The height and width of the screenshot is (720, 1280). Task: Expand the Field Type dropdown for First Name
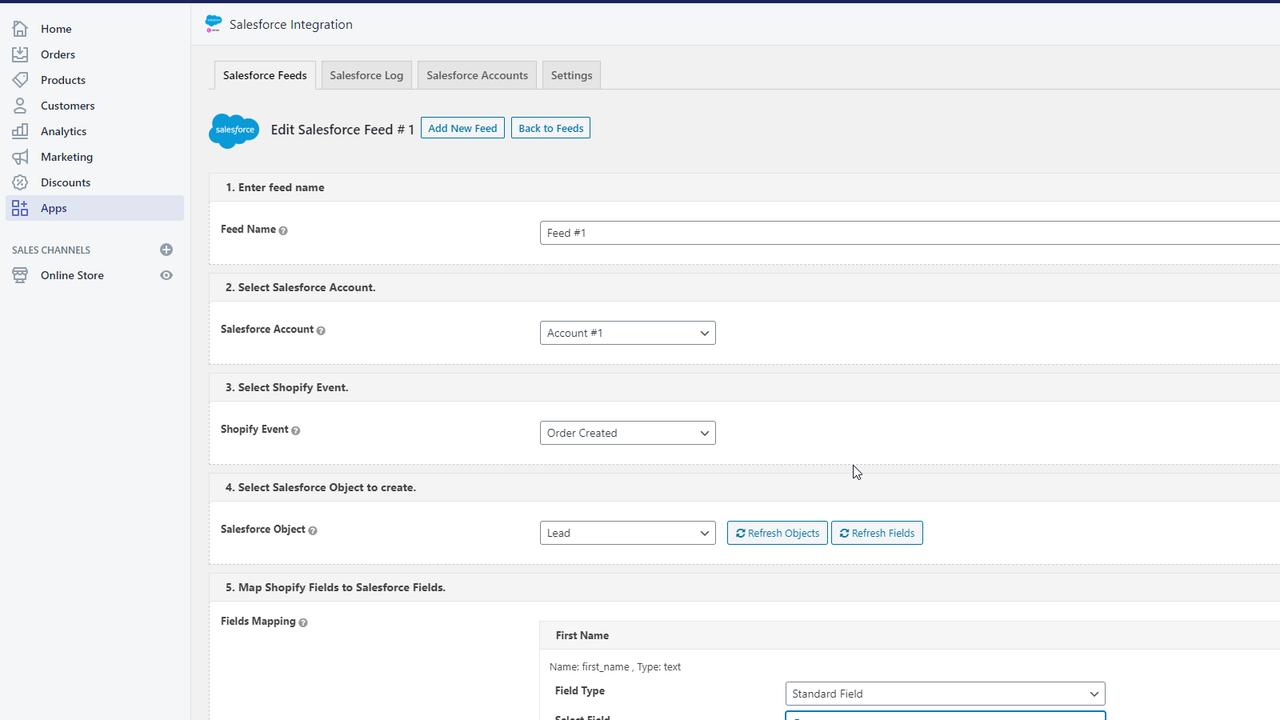[944, 693]
